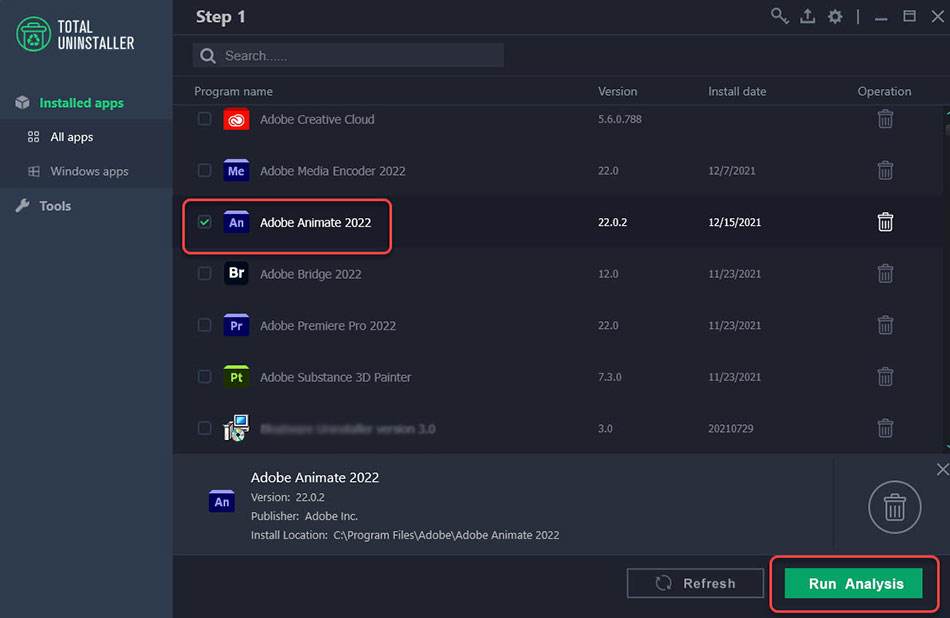The height and width of the screenshot is (618, 950).
Task: Check the Adobe Substance 3D Painter checkbox
Action: 205,376
